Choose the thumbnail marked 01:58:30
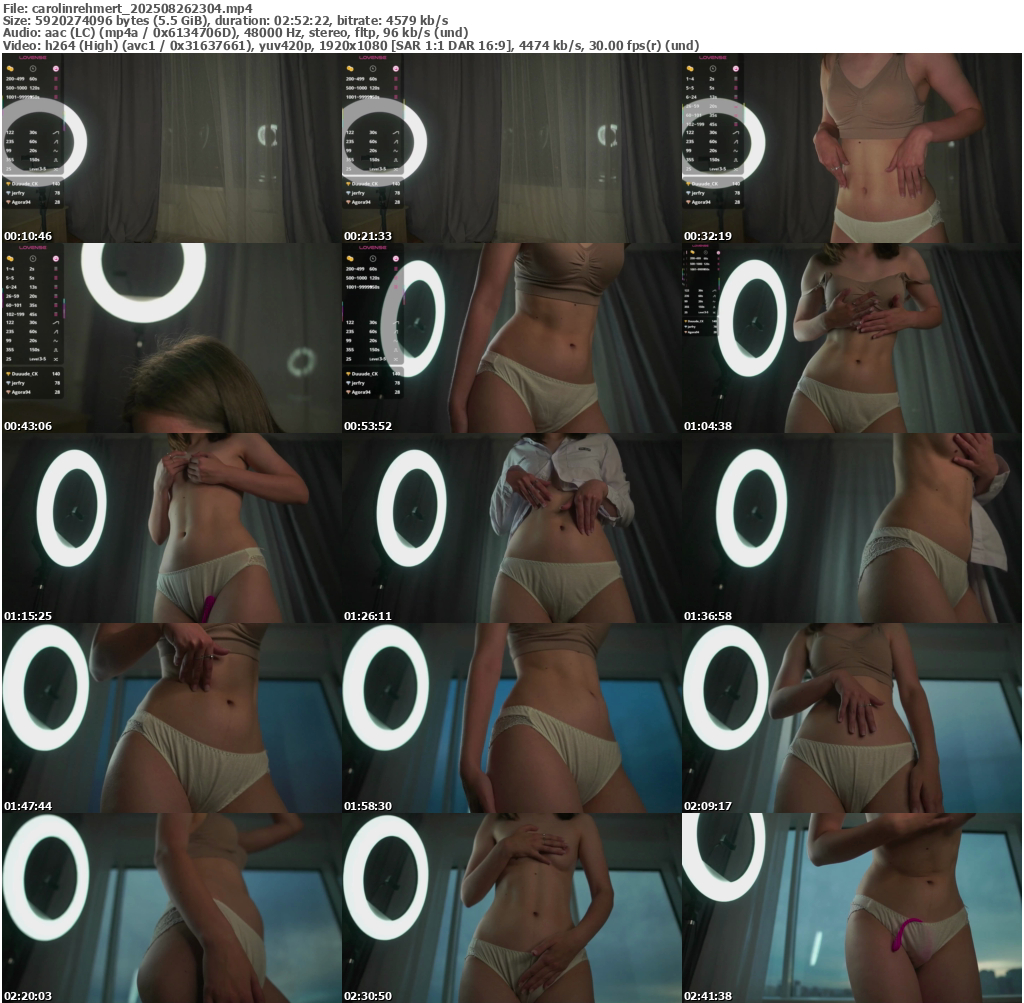This screenshot has width=1024, height=1003. tap(511, 718)
